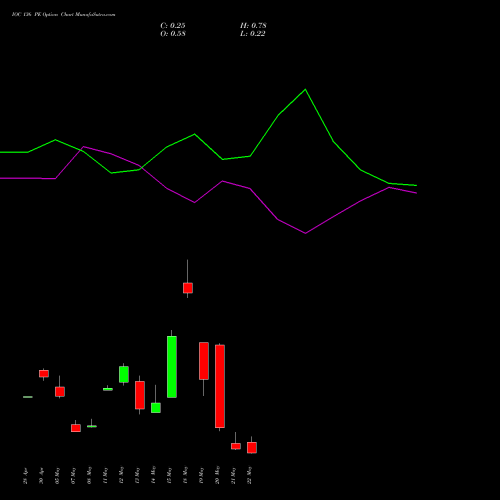Click the low value "L: 0.22"
Image resolution: width=500 pixels, height=500 pixels.
[x=252, y=34]
